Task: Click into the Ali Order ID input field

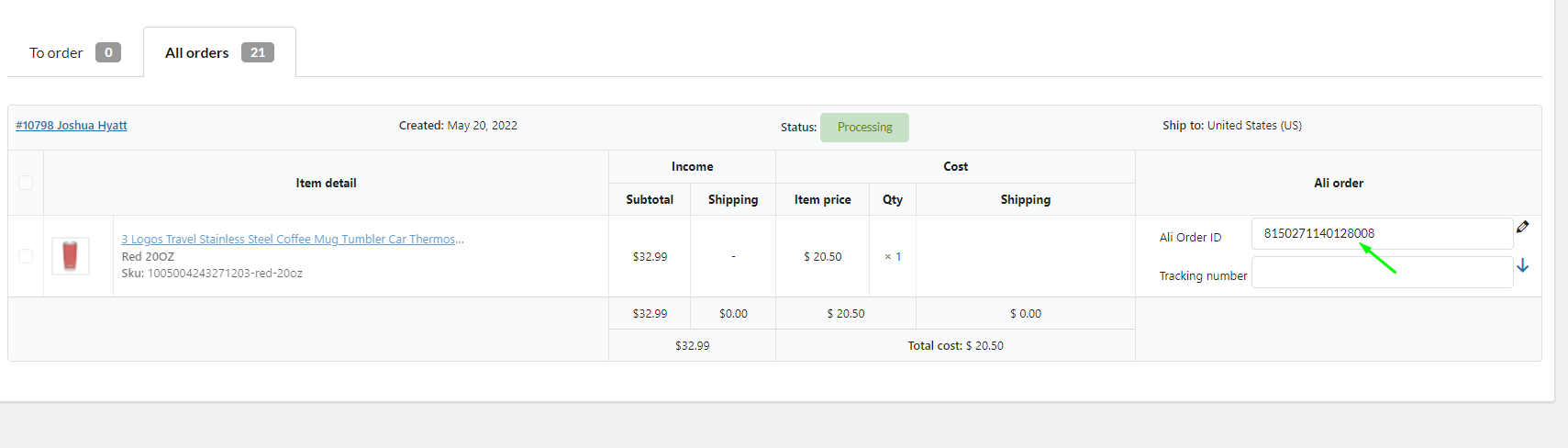Action: coord(1382,233)
